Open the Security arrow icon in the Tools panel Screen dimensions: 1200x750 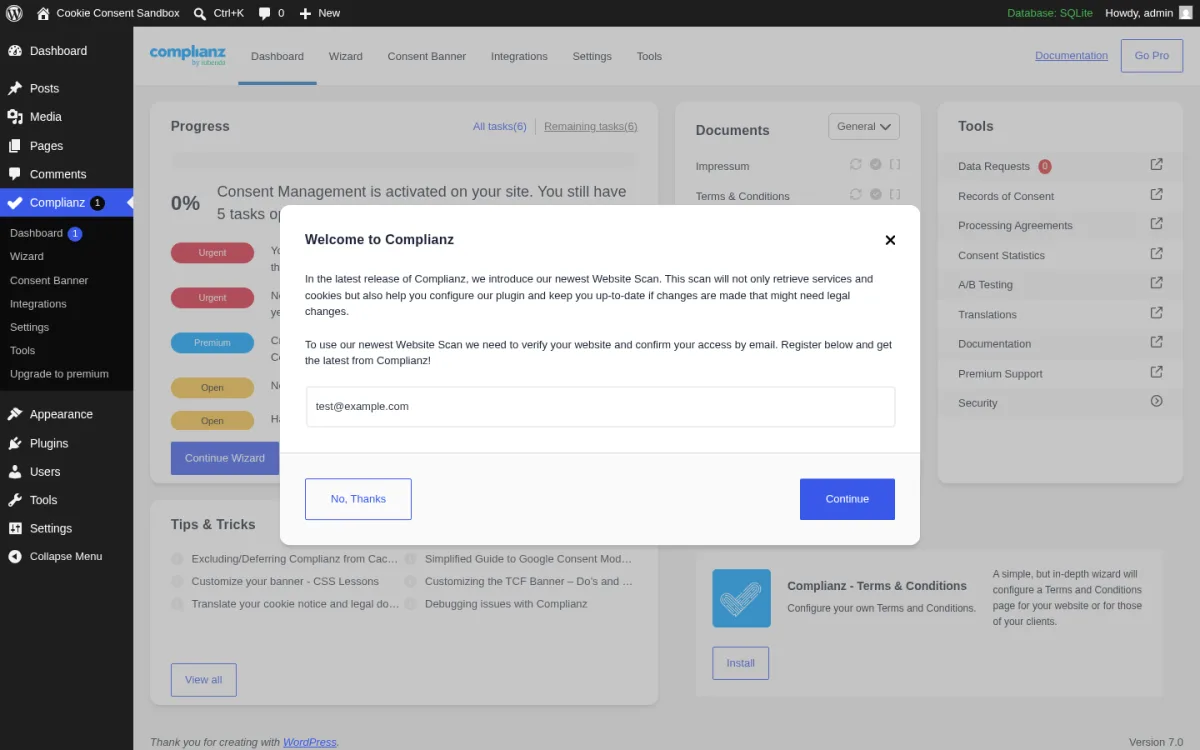[1156, 401]
